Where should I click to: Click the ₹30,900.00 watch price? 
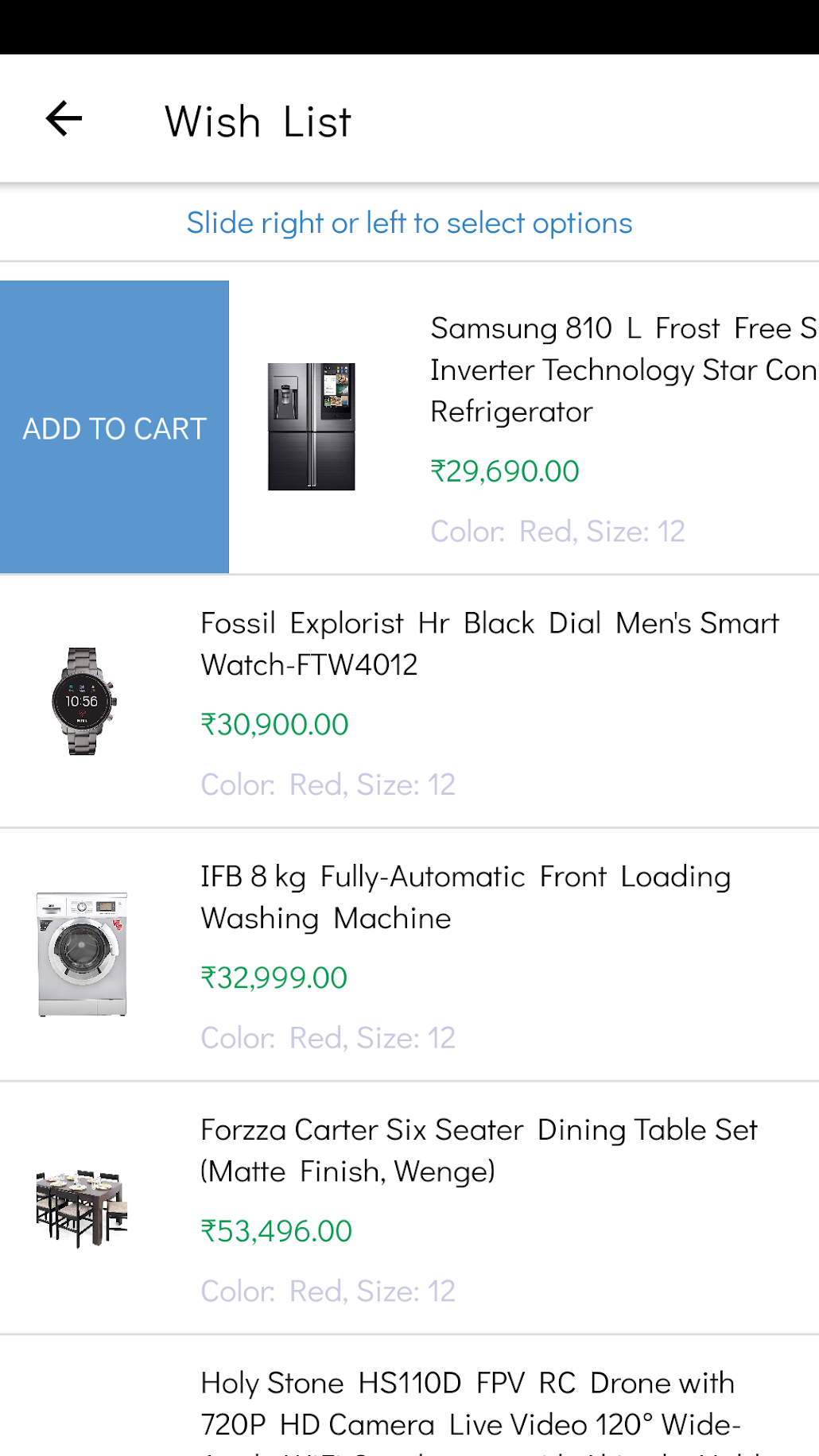(x=275, y=725)
